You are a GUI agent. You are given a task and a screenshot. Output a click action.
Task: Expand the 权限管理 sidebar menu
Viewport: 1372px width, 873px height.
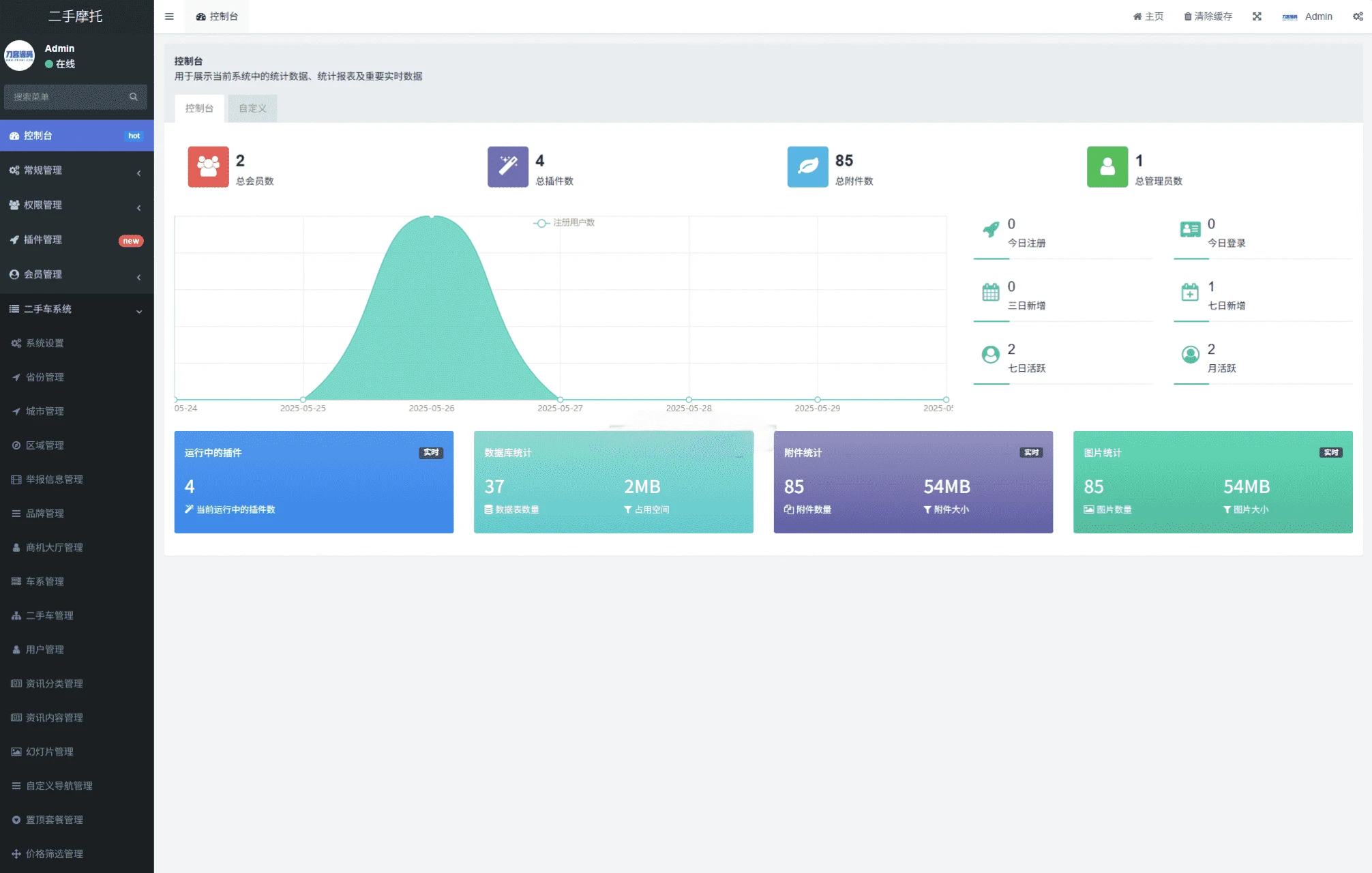coord(77,205)
